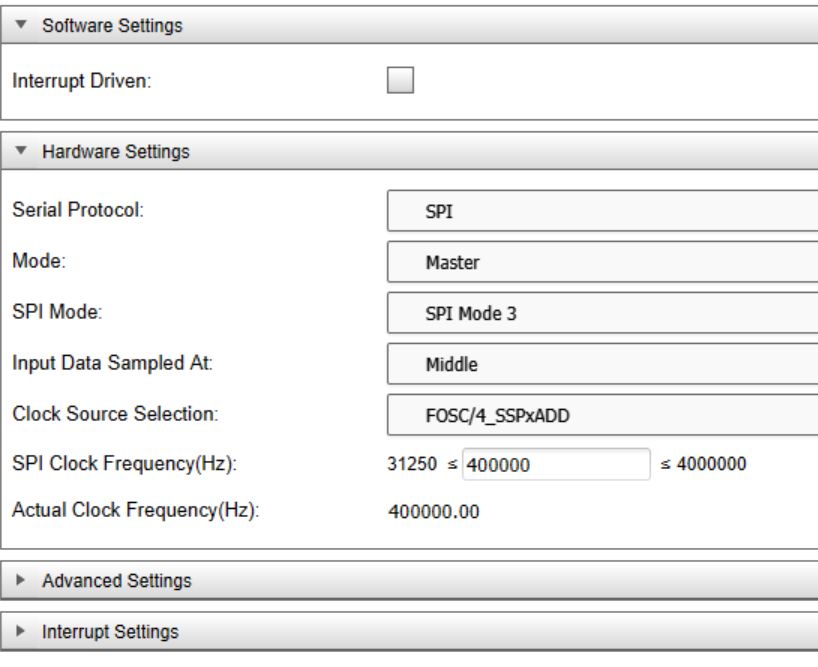Expand the Interrupt Settings section arrow

click(x=20, y=630)
